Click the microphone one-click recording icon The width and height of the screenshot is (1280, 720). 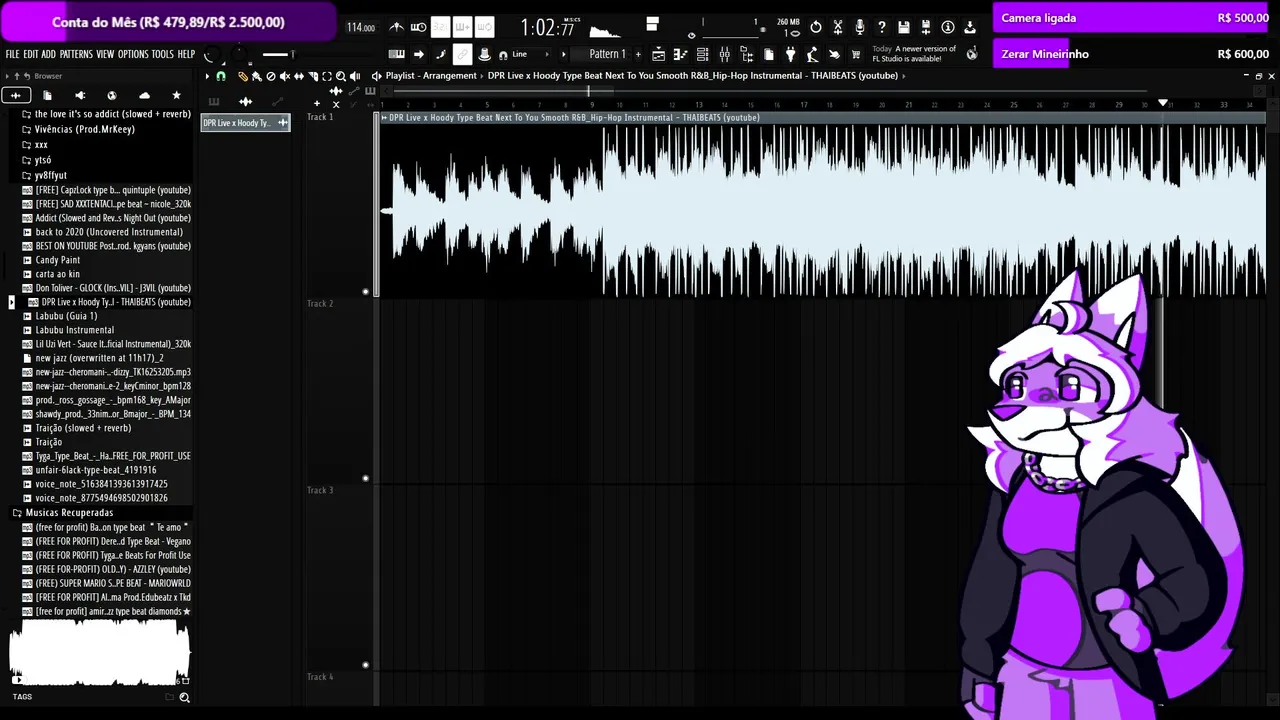(x=860, y=27)
